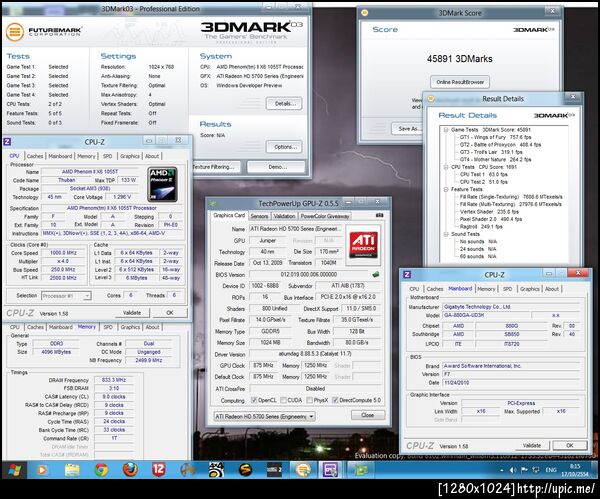600x499 pixels.
Task: Select the 'Pixel Shader 2.0' result row
Action: (491, 219)
